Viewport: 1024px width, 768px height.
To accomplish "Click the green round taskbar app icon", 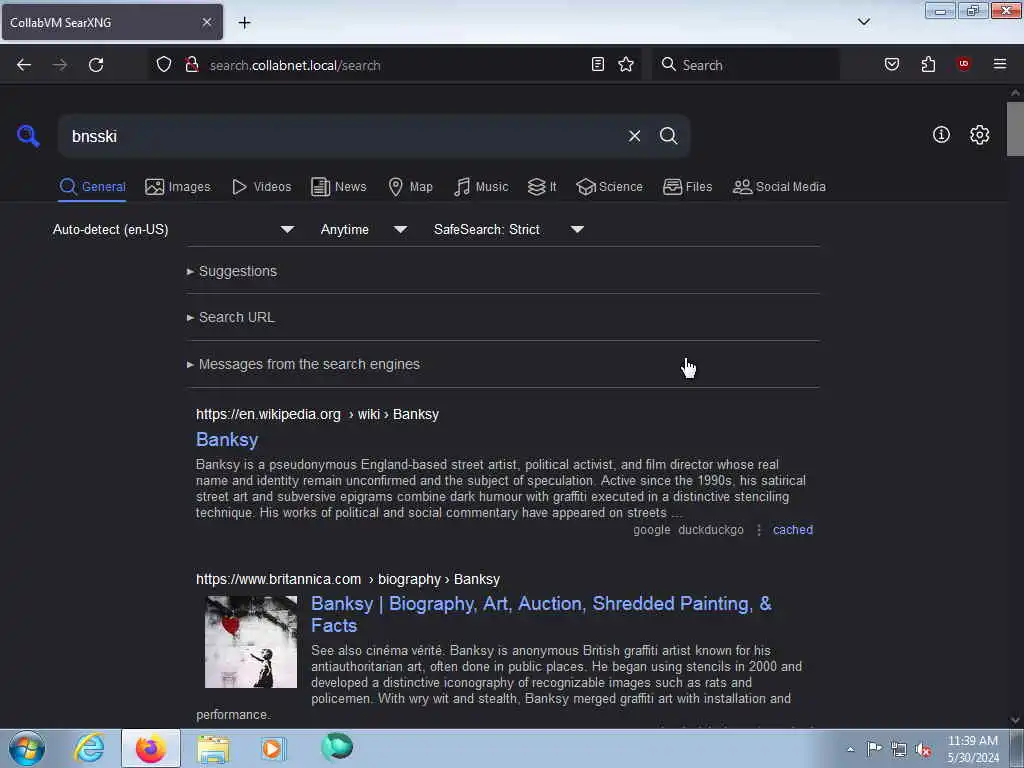I will 337,747.
